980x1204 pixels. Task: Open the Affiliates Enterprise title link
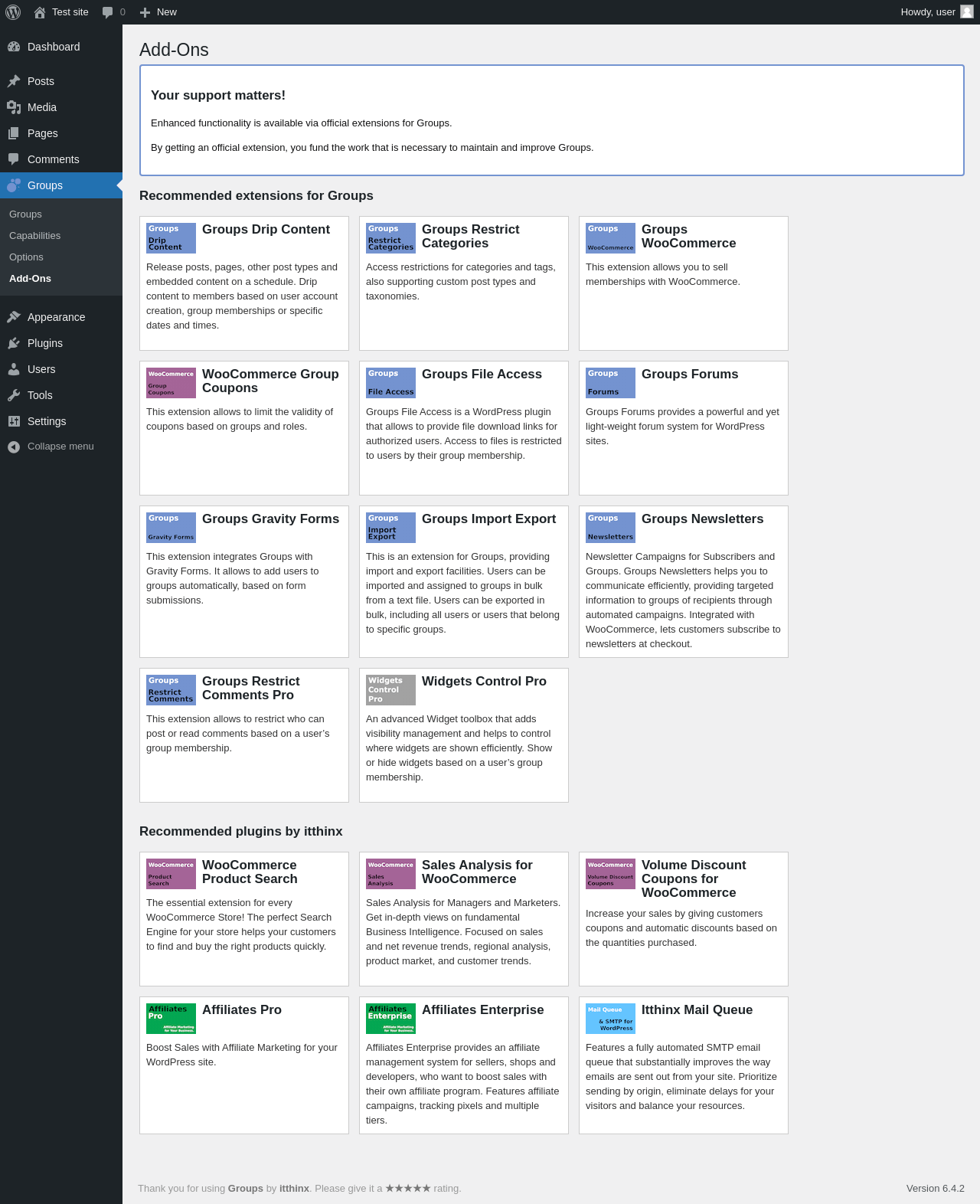[482, 1010]
